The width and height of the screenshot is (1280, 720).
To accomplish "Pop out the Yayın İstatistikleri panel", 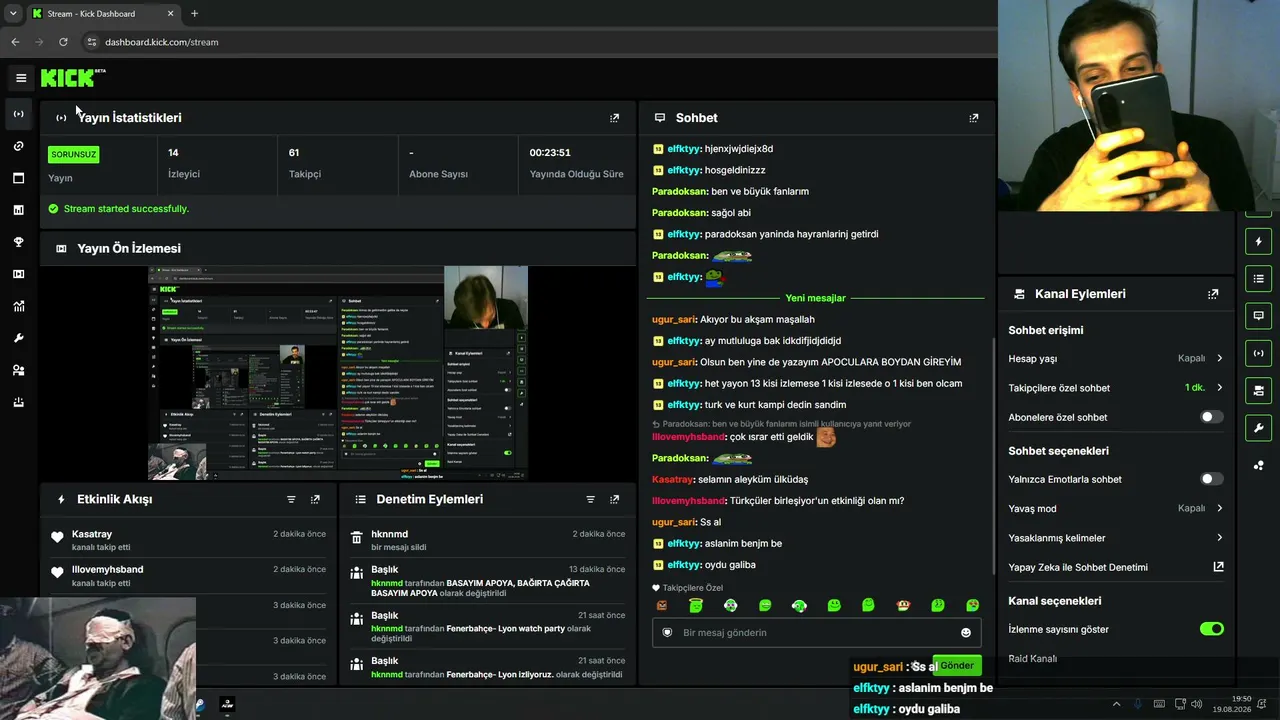I will pos(614,118).
